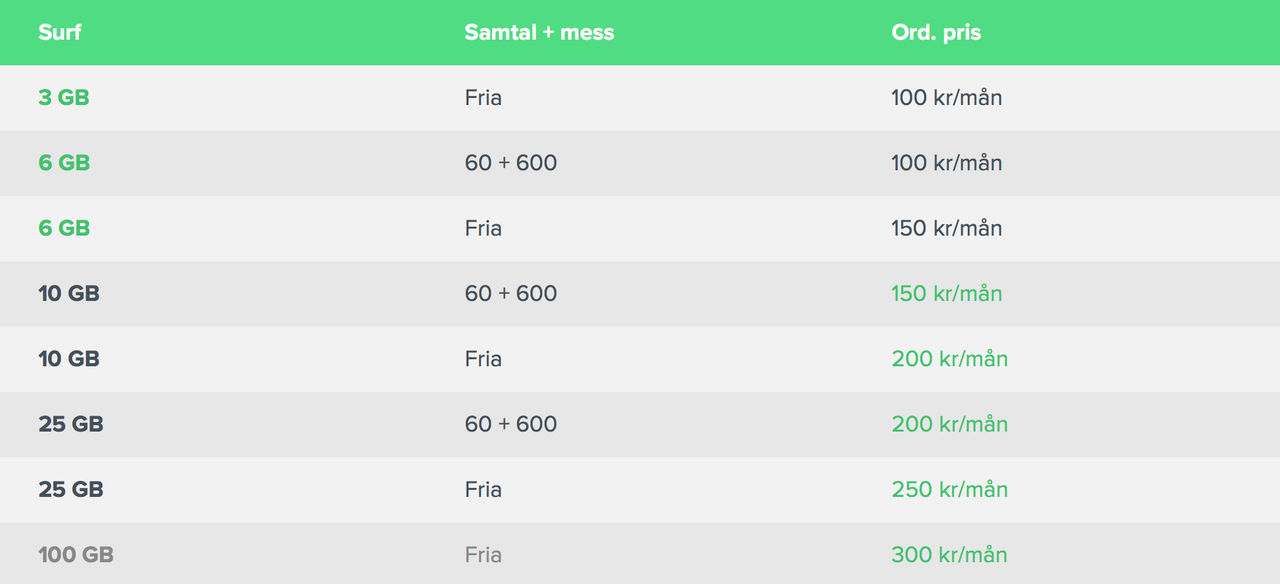The height and width of the screenshot is (584, 1280).
Task: Click 200 kr/mån in the 25 GB row
Action: click(x=949, y=424)
